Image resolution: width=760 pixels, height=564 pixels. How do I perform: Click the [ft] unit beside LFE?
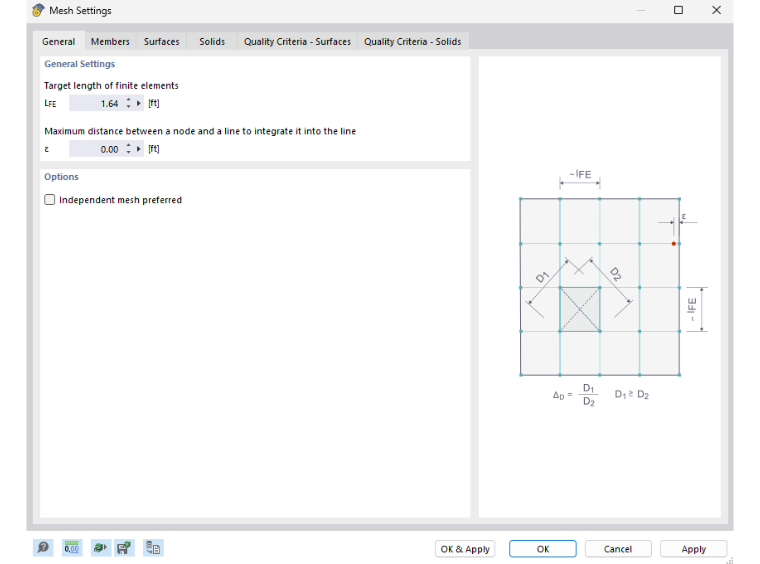pos(154,103)
